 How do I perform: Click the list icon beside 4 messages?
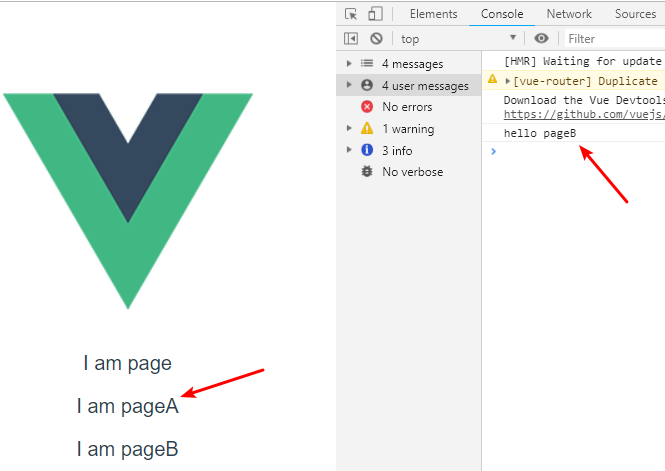[367, 64]
